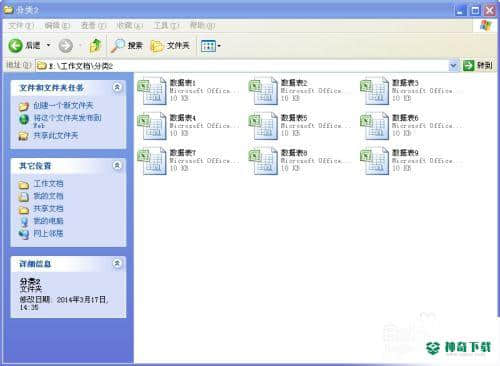Open the 编辑(E) menu
The width and height of the screenshot is (500, 366).
[x=57, y=26]
